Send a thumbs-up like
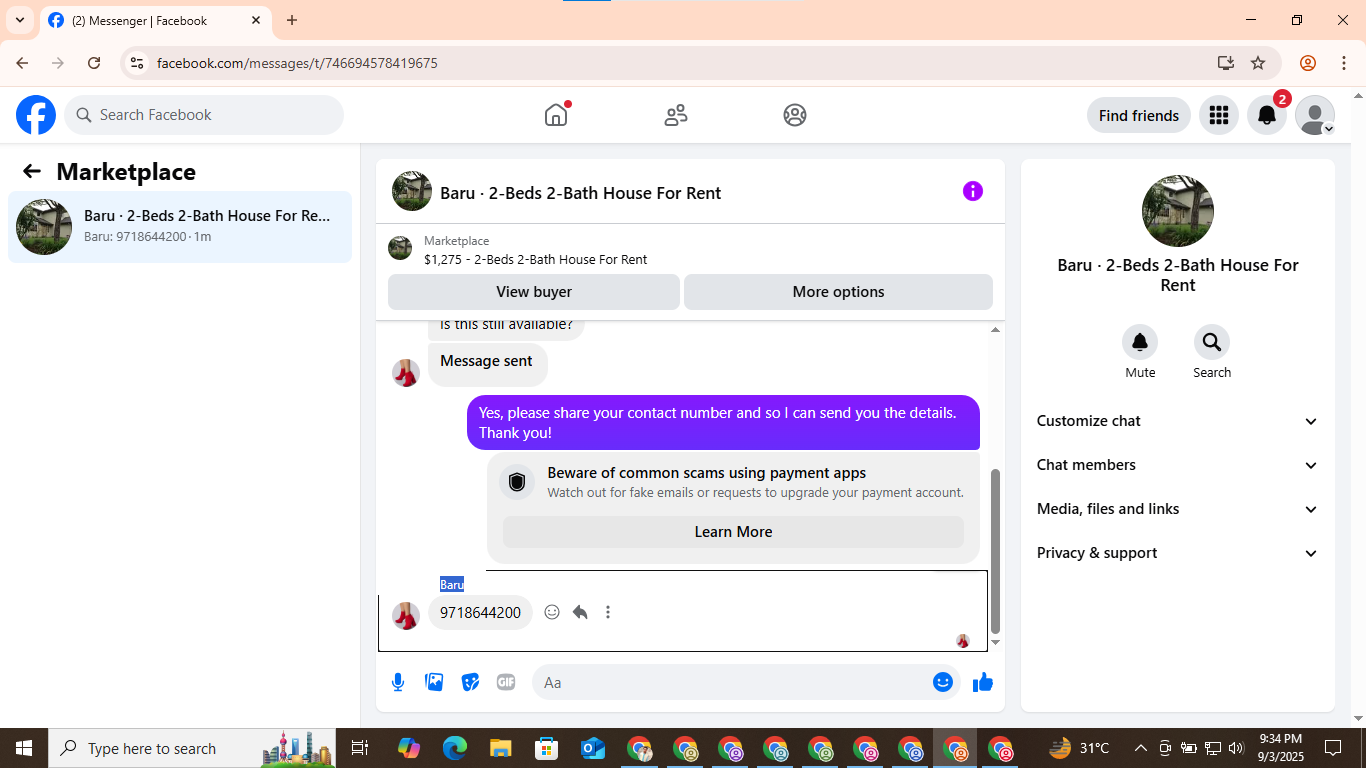The image size is (1366, 768). pyautogui.click(x=983, y=682)
